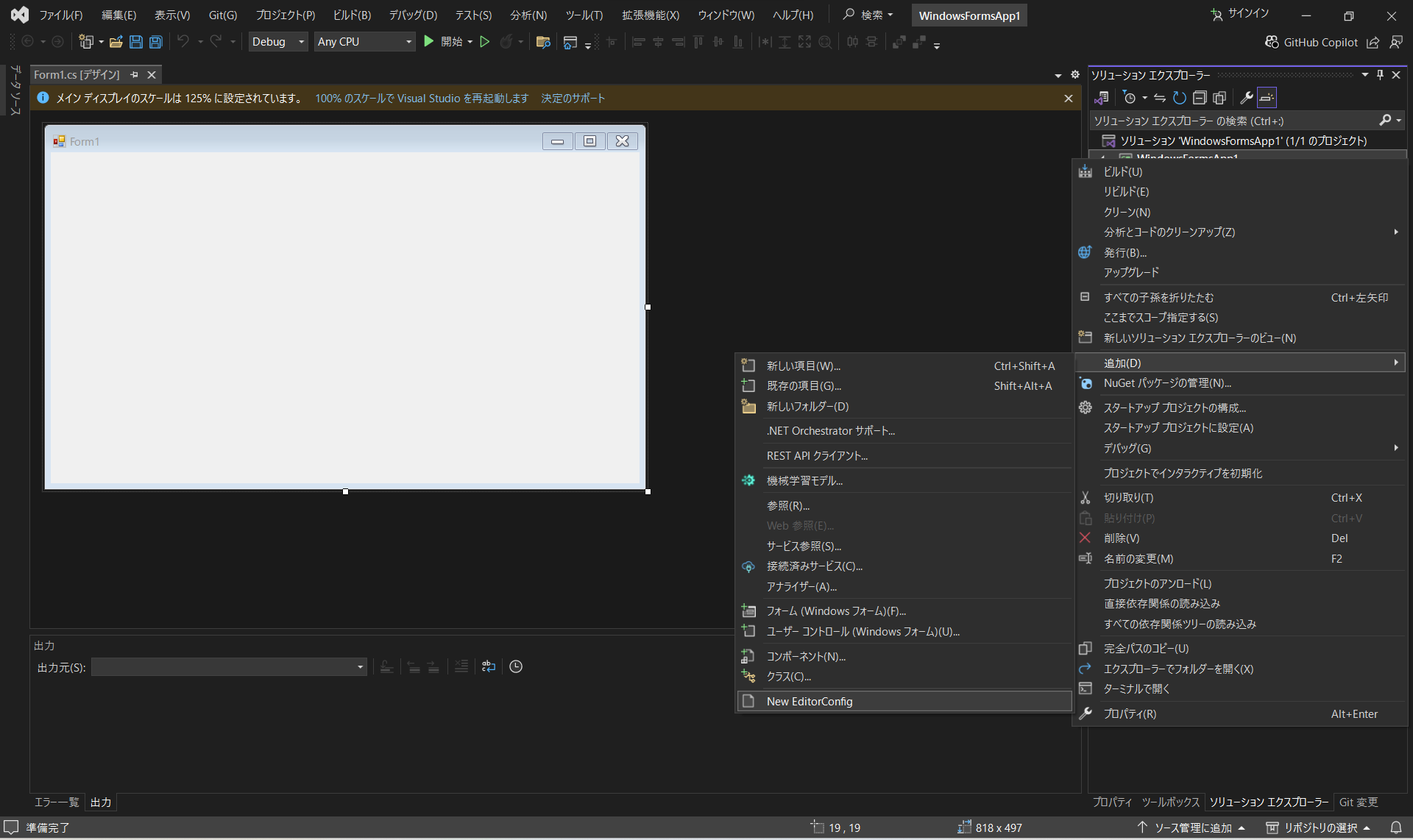
Task: Toggle the Preview Selected Items icon
Action: tap(1266, 97)
